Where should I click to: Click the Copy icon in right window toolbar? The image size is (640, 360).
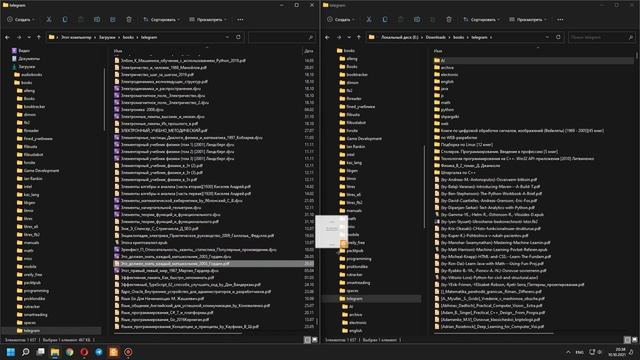tap(385, 20)
